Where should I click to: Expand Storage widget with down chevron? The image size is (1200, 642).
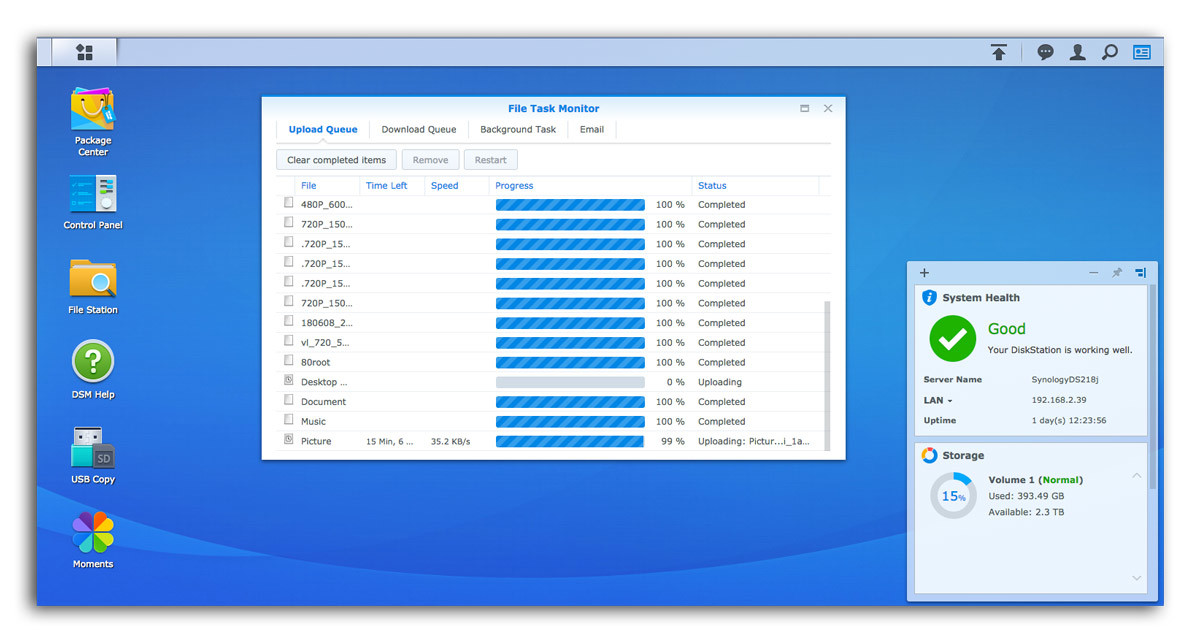(1137, 578)
